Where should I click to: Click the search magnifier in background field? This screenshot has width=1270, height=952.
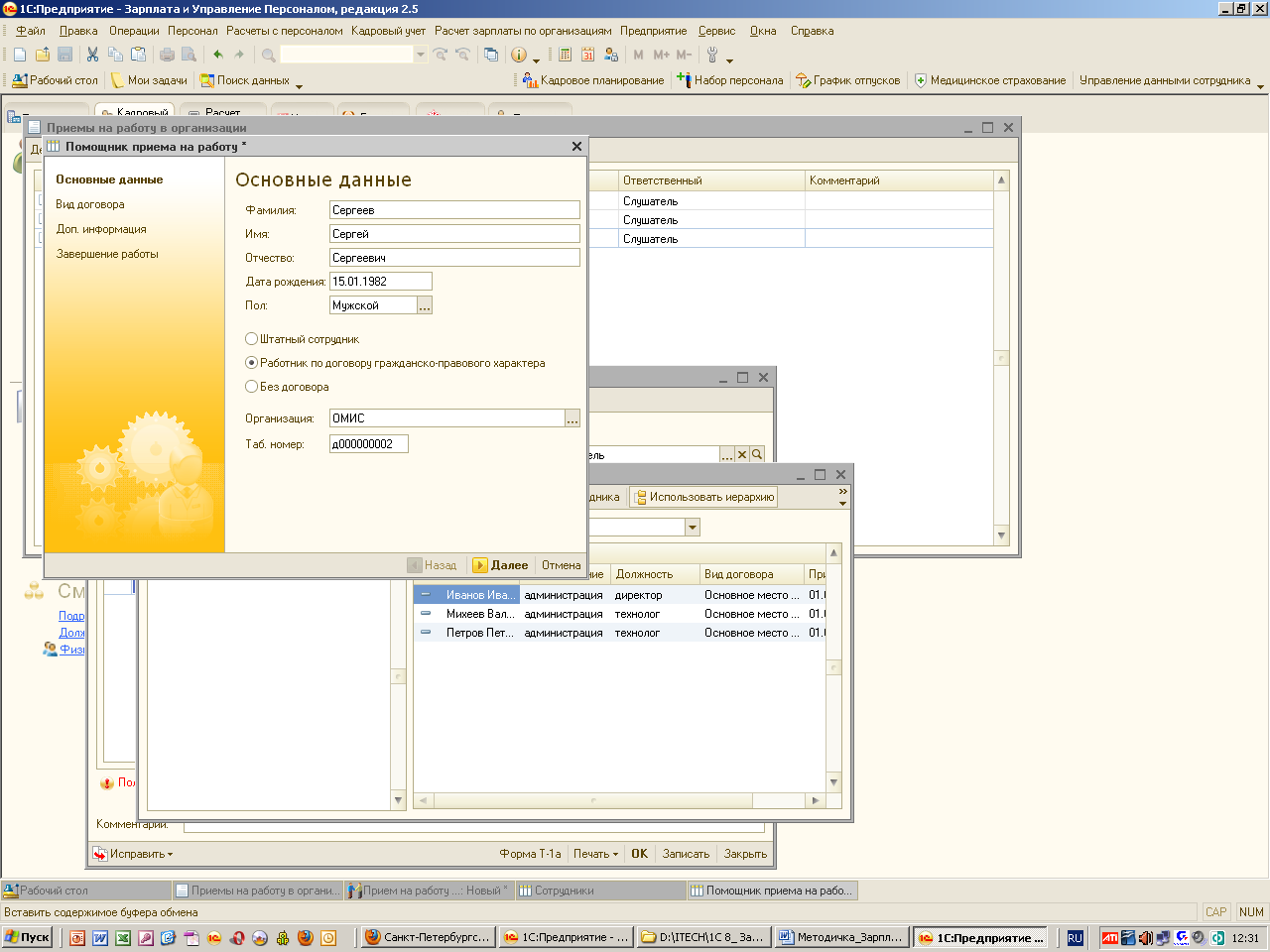tap(757, 455)
